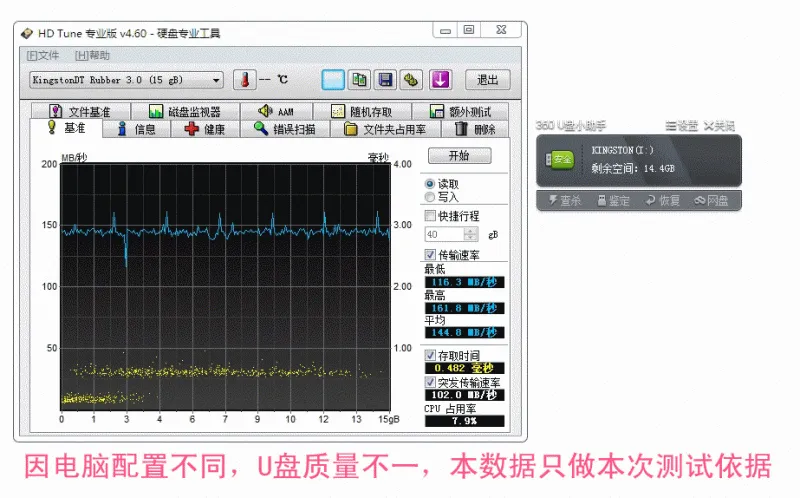
Task: Click the short stroke size spinner arrows
Action: click(470, 234)
